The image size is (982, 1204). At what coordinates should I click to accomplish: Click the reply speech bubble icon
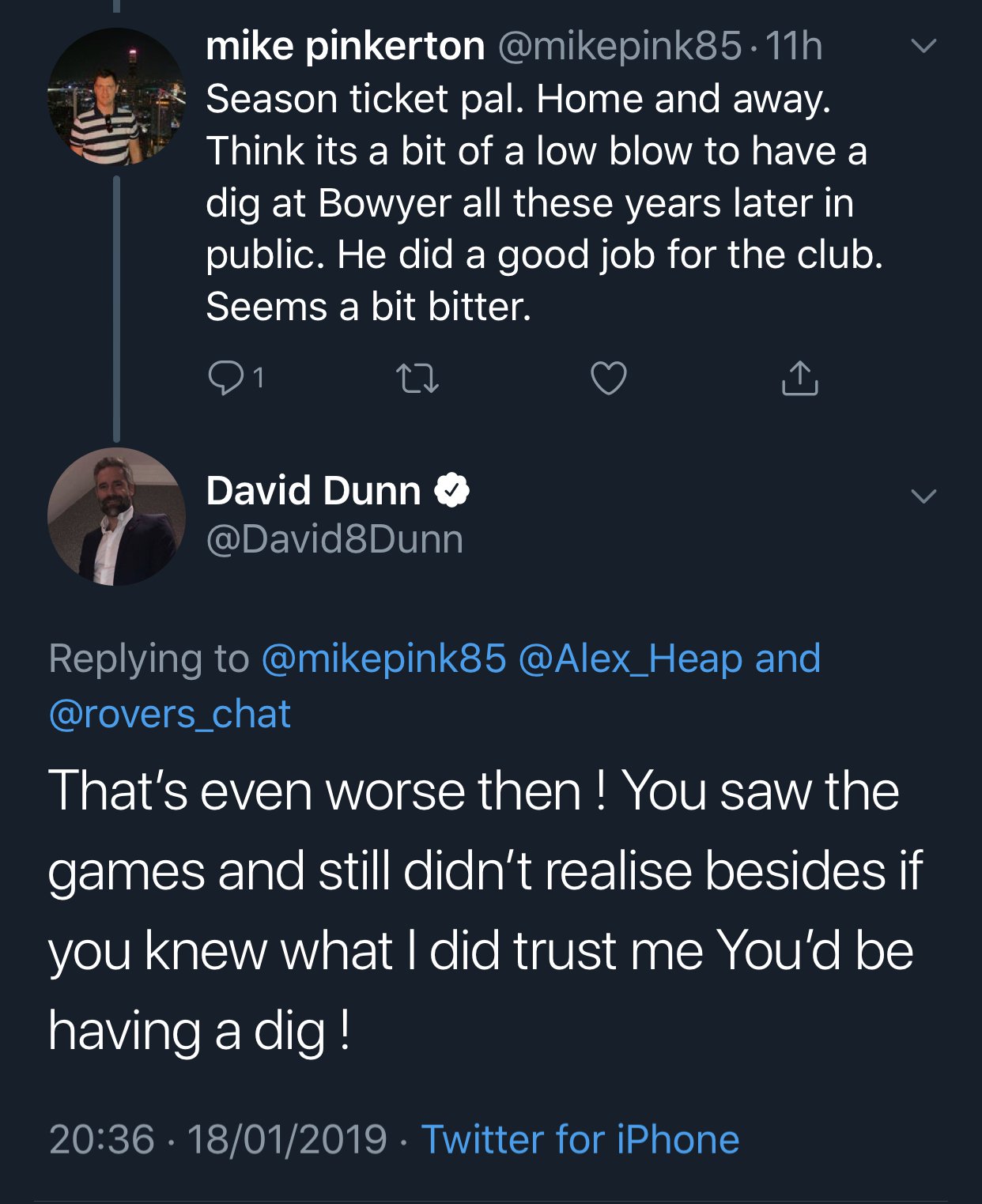pyautogui.click(x=225, y=378)
